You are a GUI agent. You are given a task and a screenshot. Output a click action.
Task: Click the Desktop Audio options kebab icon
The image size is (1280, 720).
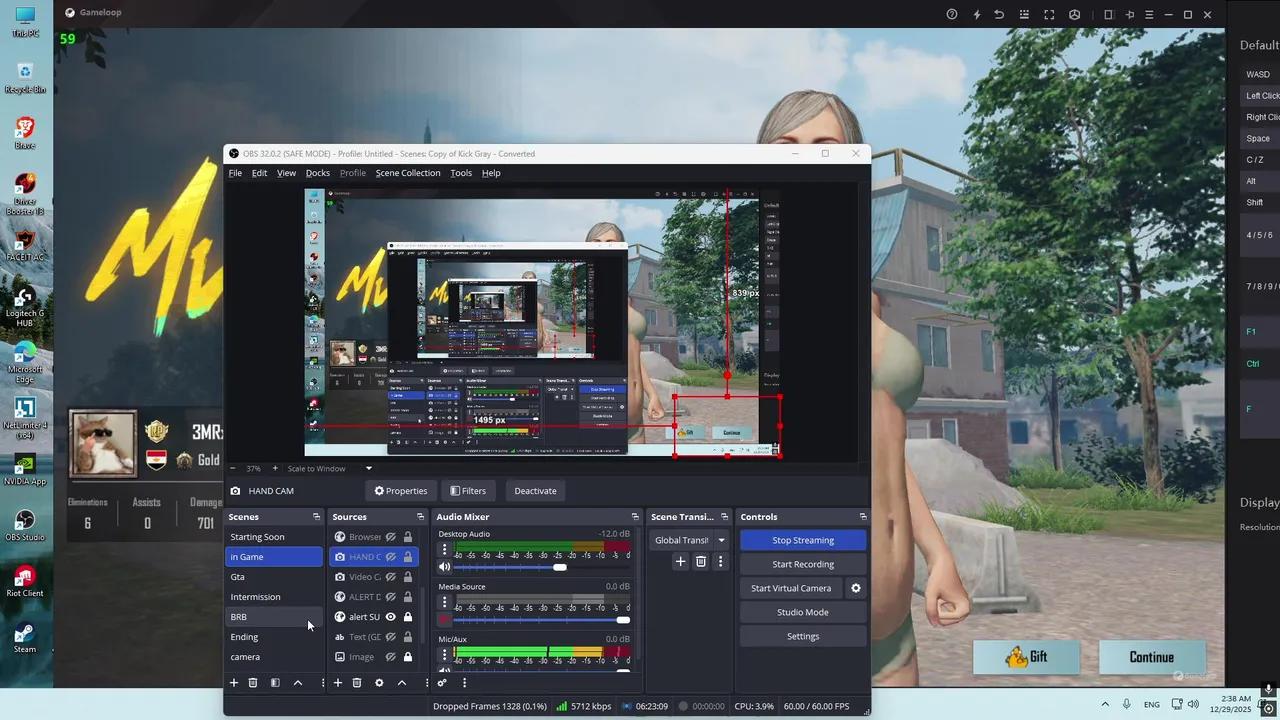pyautogui.click(x=445, y=549)
